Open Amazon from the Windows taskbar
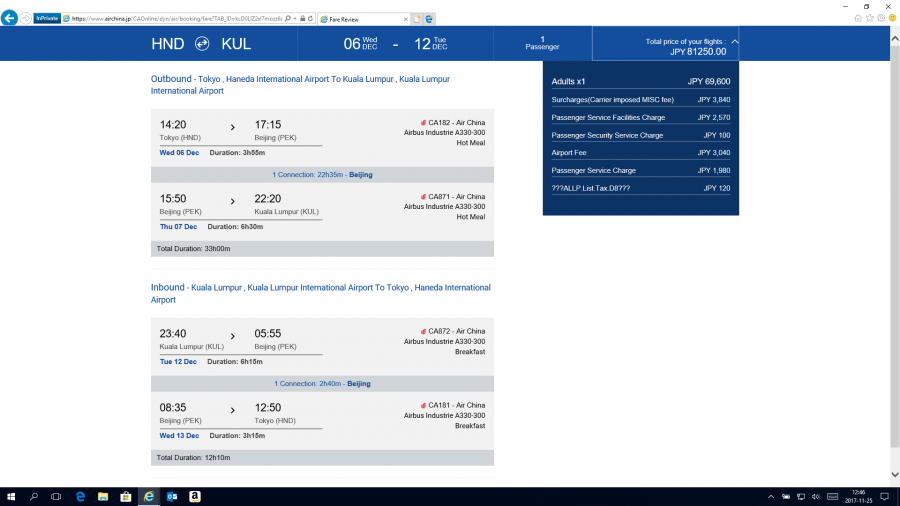Screen dimensions: 900x506 coord(194,496)
